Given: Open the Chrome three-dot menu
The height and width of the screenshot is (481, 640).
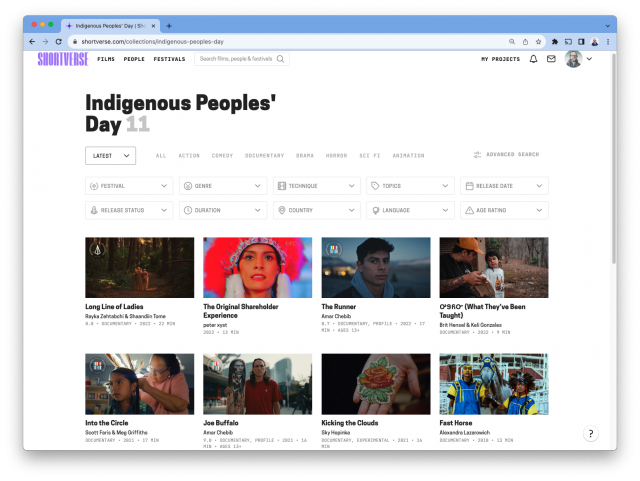Looking at the screenshot, I should pyautogui.click(x=608, y=42).
